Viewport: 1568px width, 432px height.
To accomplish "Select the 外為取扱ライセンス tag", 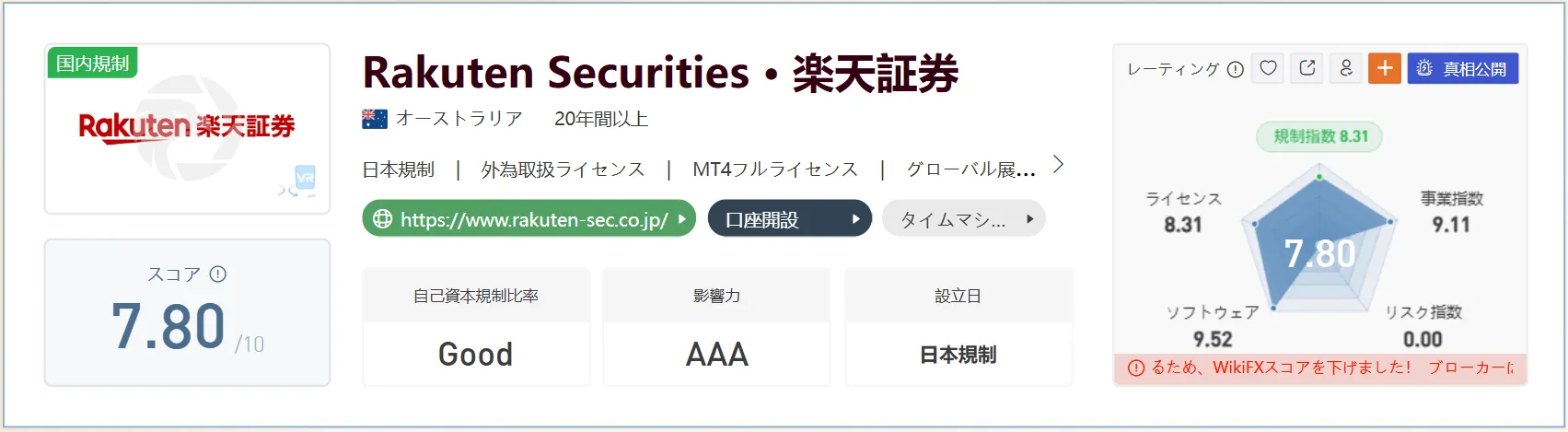I will coord(563,169).
